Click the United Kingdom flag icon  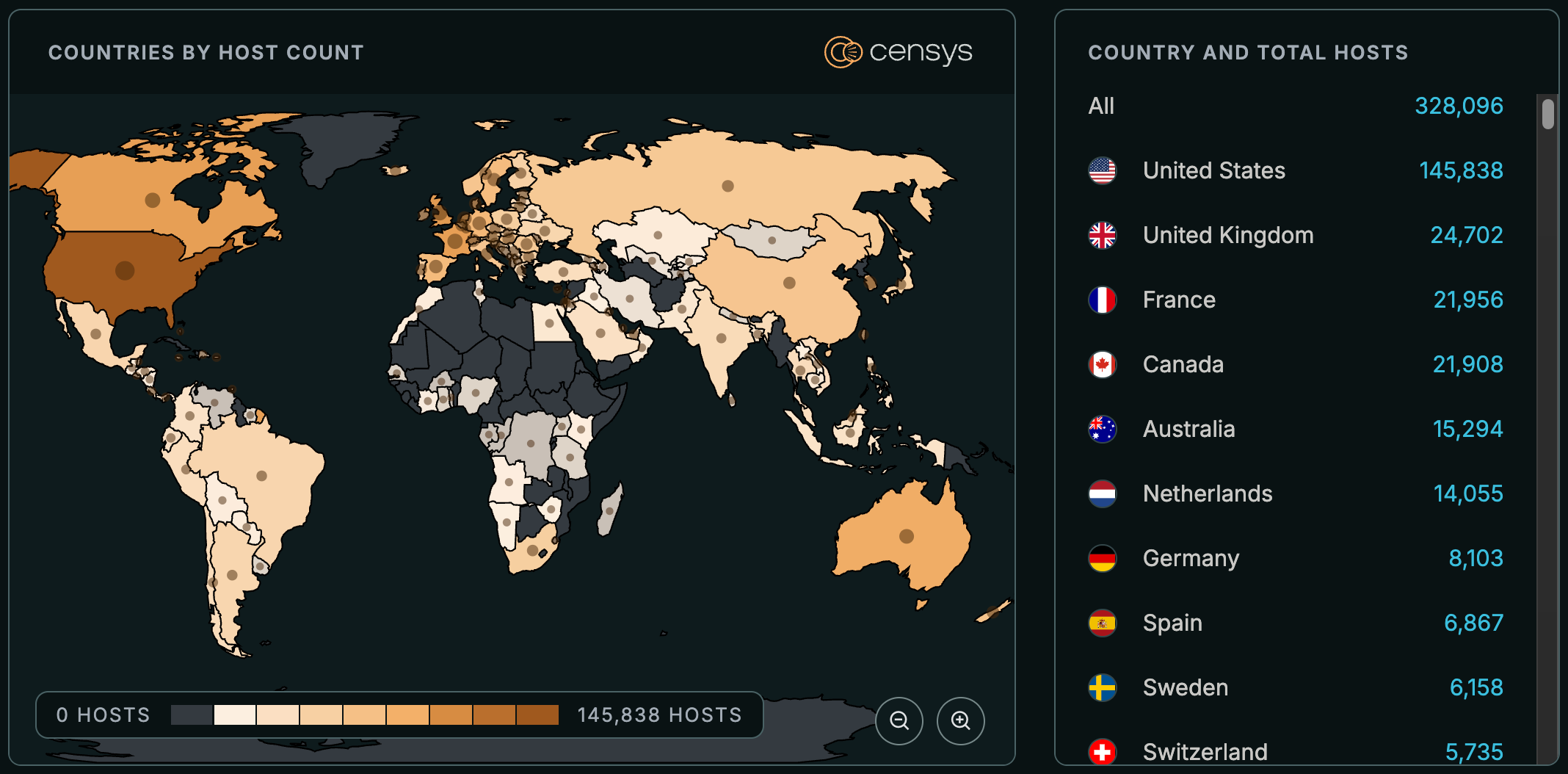point(1102,235)
